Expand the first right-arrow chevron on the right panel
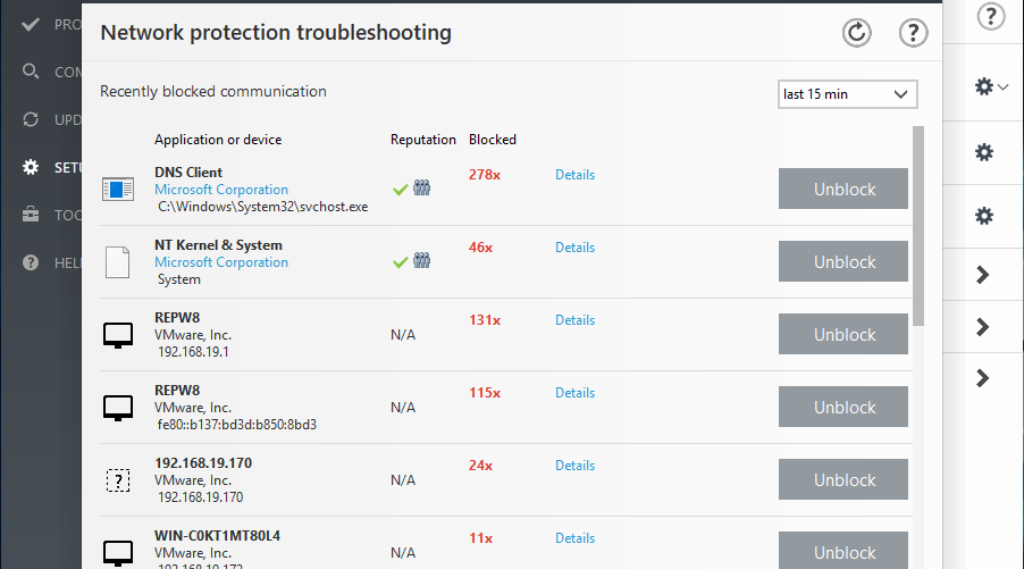Screen dimensions: 1024x569 983,275
